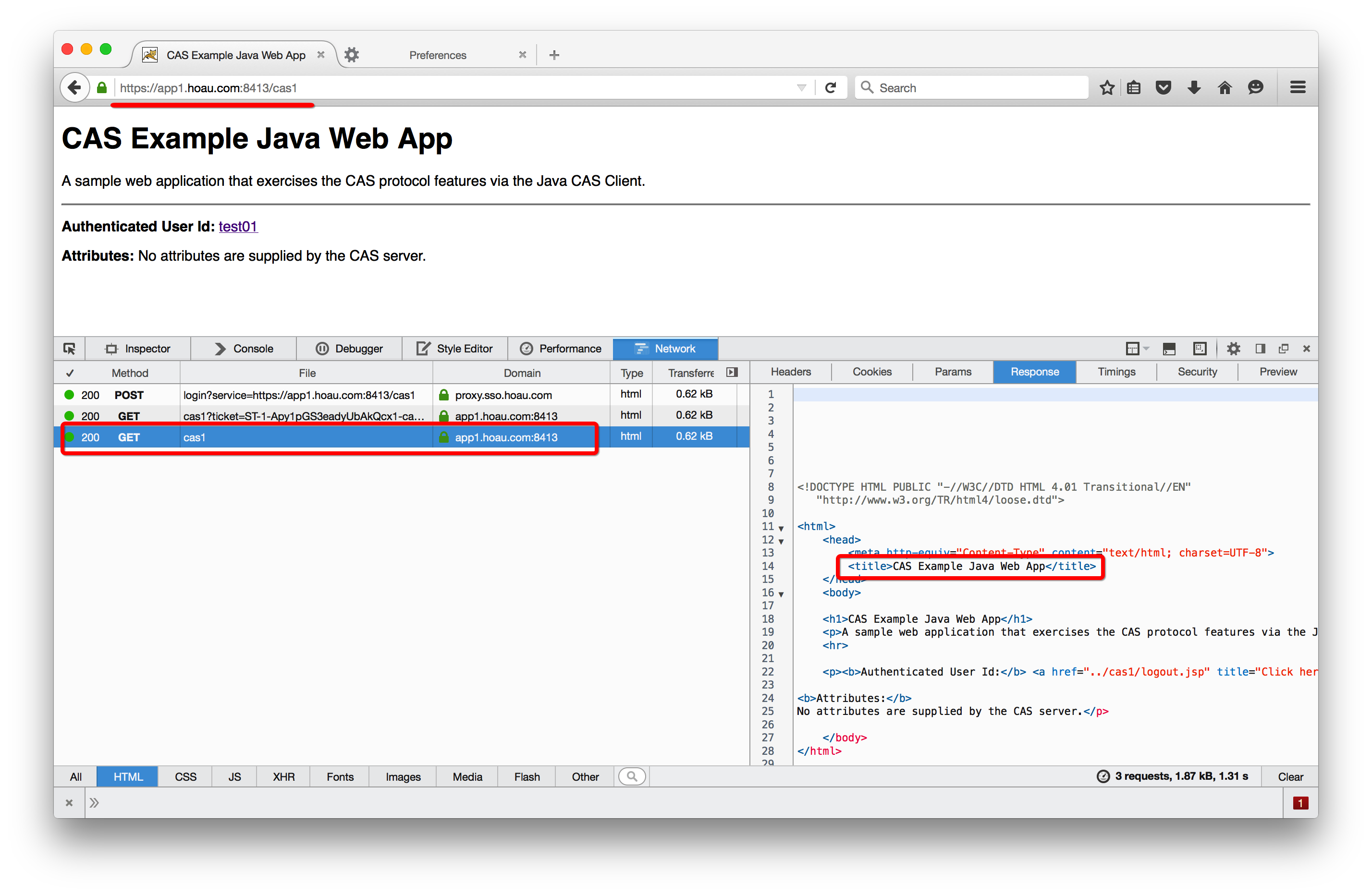The image size is (1372, 895).
Task: Switch to the Inspector tab
Action: pyautogui.click(x=138, y=349)
